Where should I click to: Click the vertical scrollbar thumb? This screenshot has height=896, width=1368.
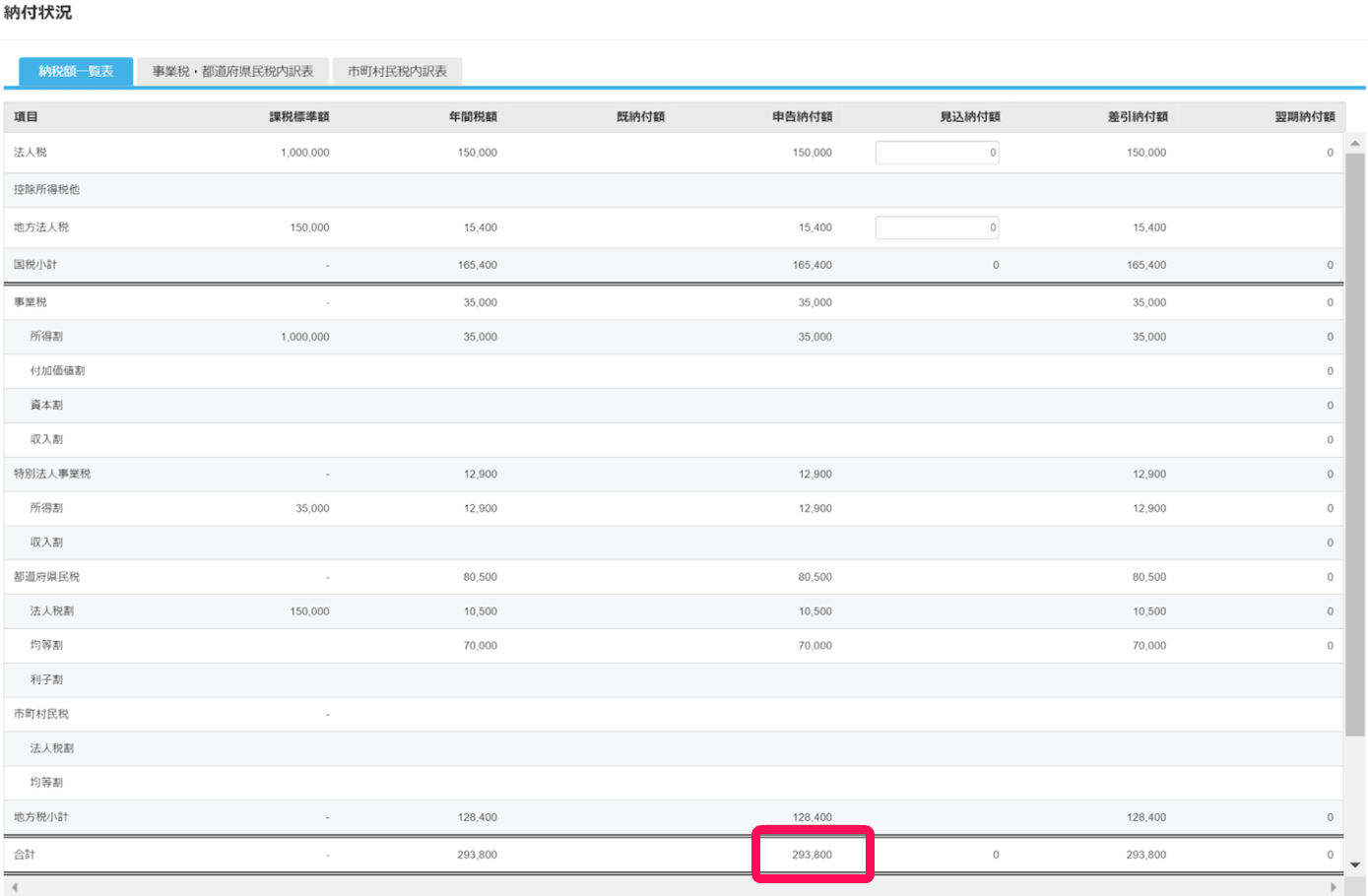(x=1355, y=443)
